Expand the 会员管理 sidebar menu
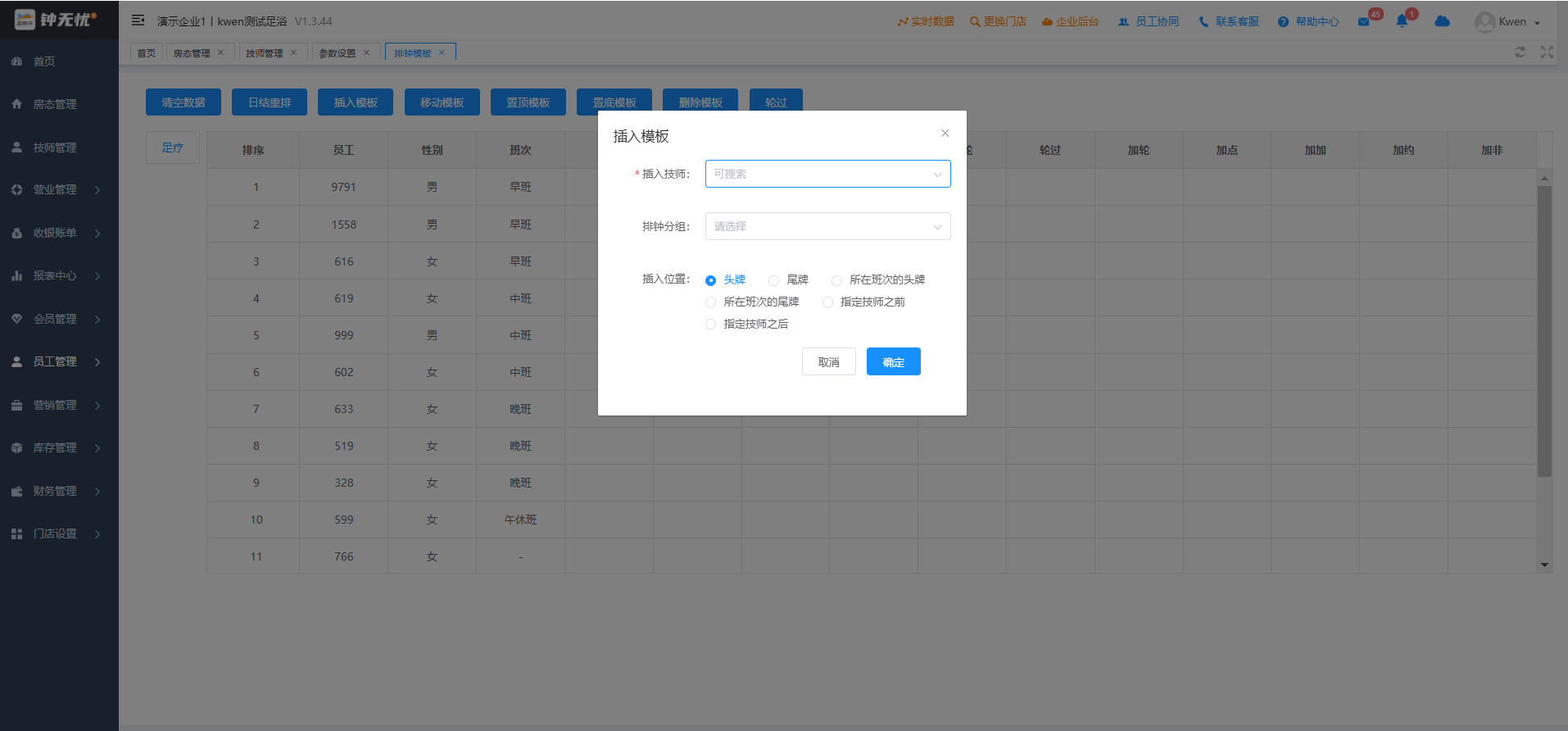The height and width of the screenshot is (731, 1568). click(x=97, y=320)
